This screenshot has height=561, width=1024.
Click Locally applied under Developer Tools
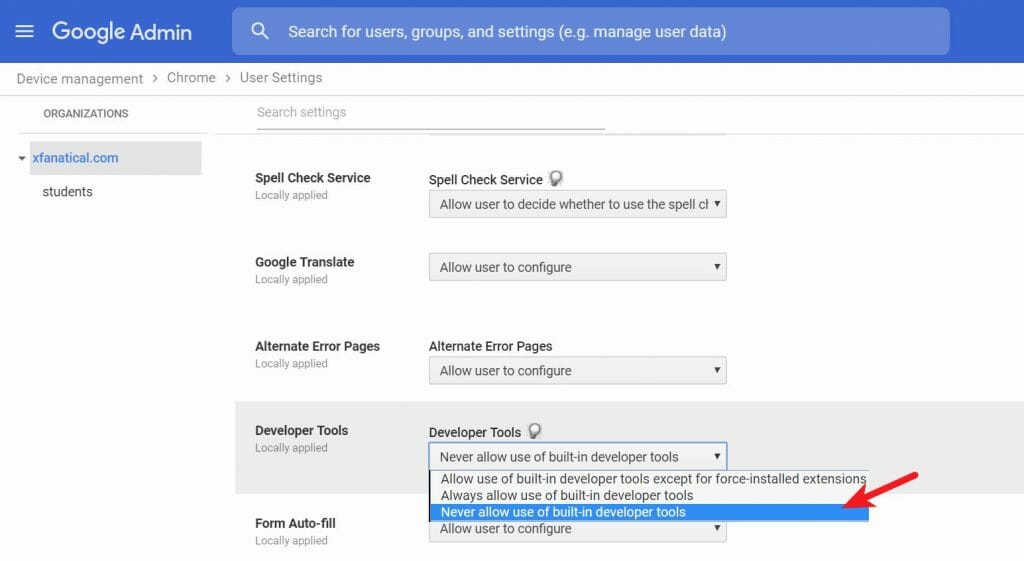tap(291, 448)
